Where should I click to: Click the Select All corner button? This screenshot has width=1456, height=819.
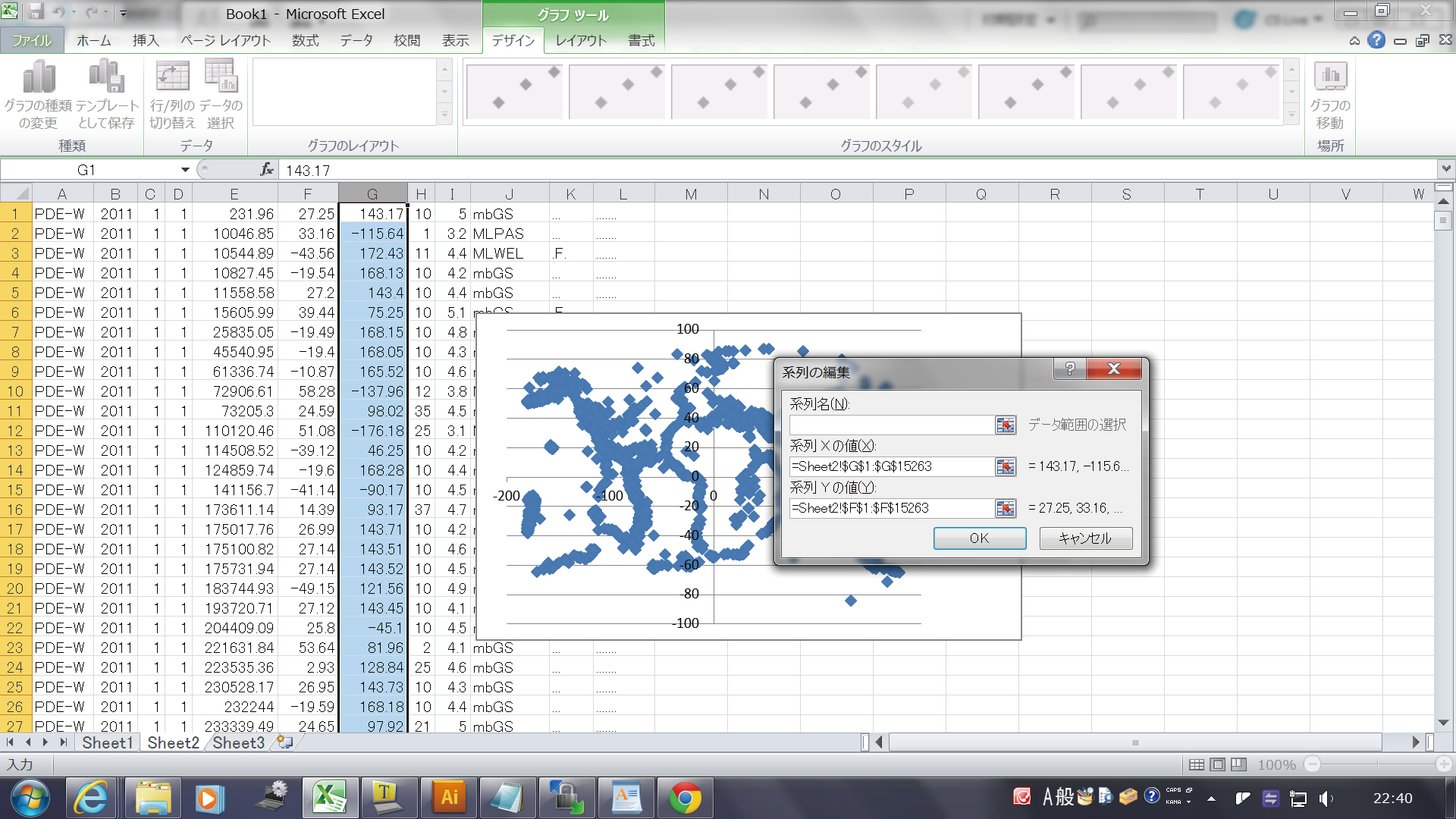coord(16,193)
